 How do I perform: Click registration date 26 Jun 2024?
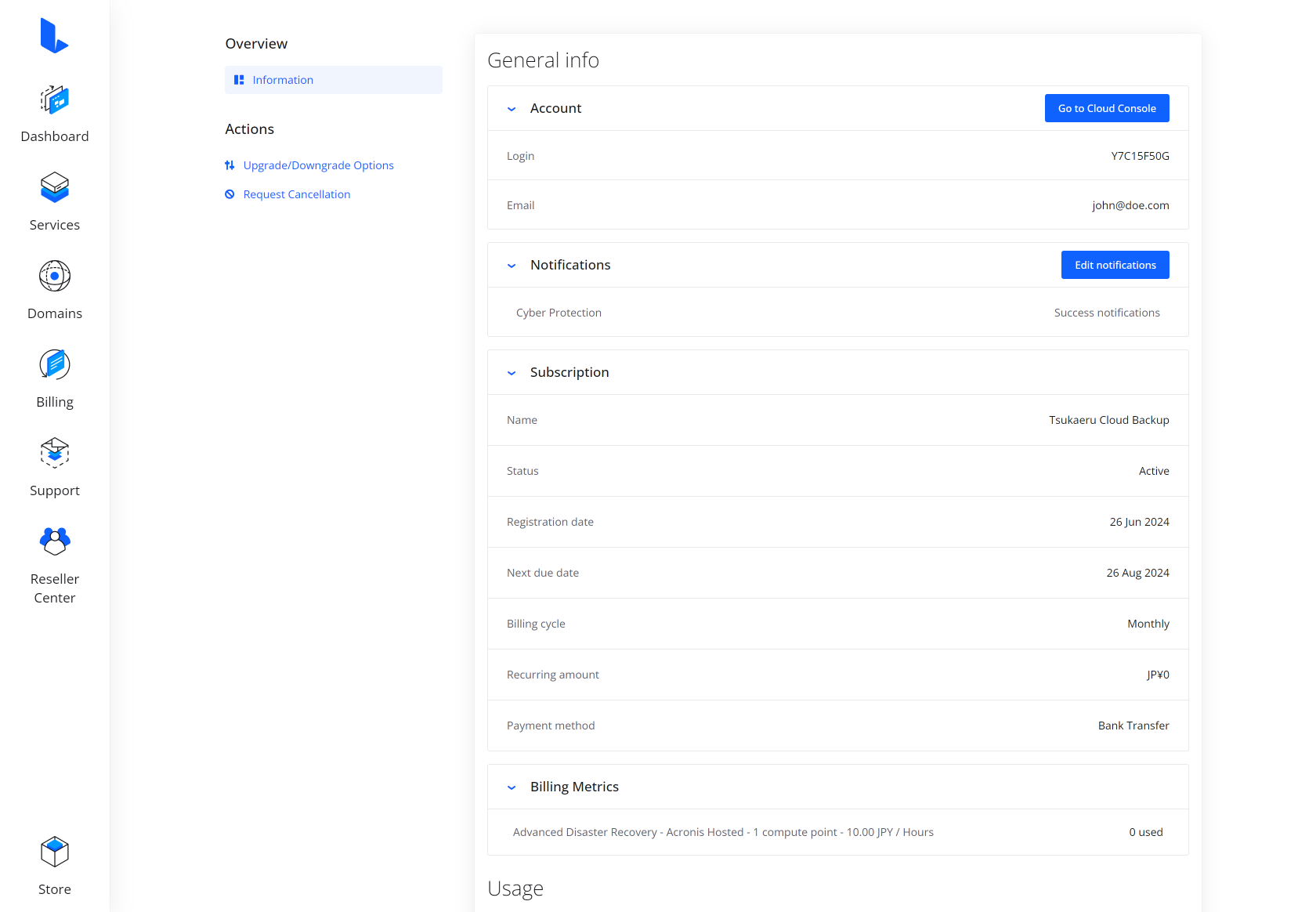point(1139,522)
